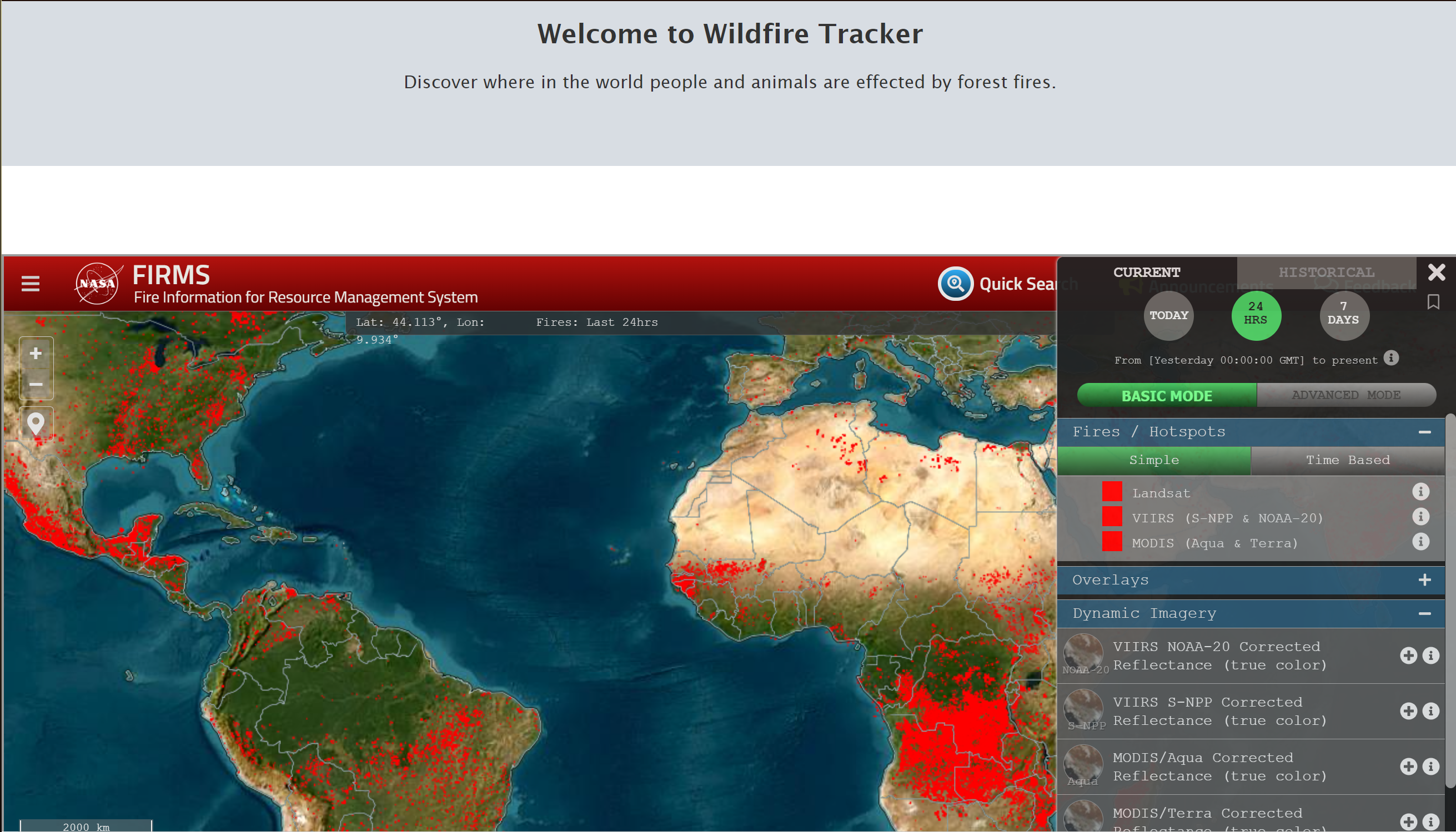
Task: Click the NASA logo
Action: [x=98, y=284]
